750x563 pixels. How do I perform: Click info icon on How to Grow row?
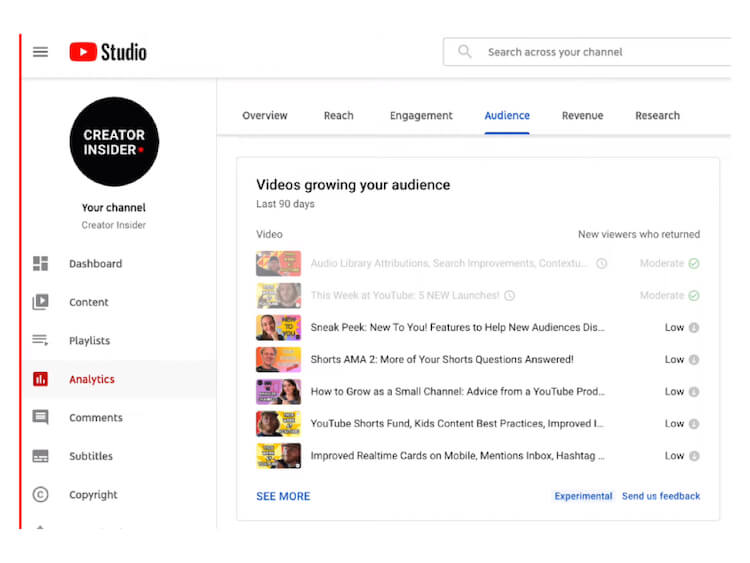(694, 392)
